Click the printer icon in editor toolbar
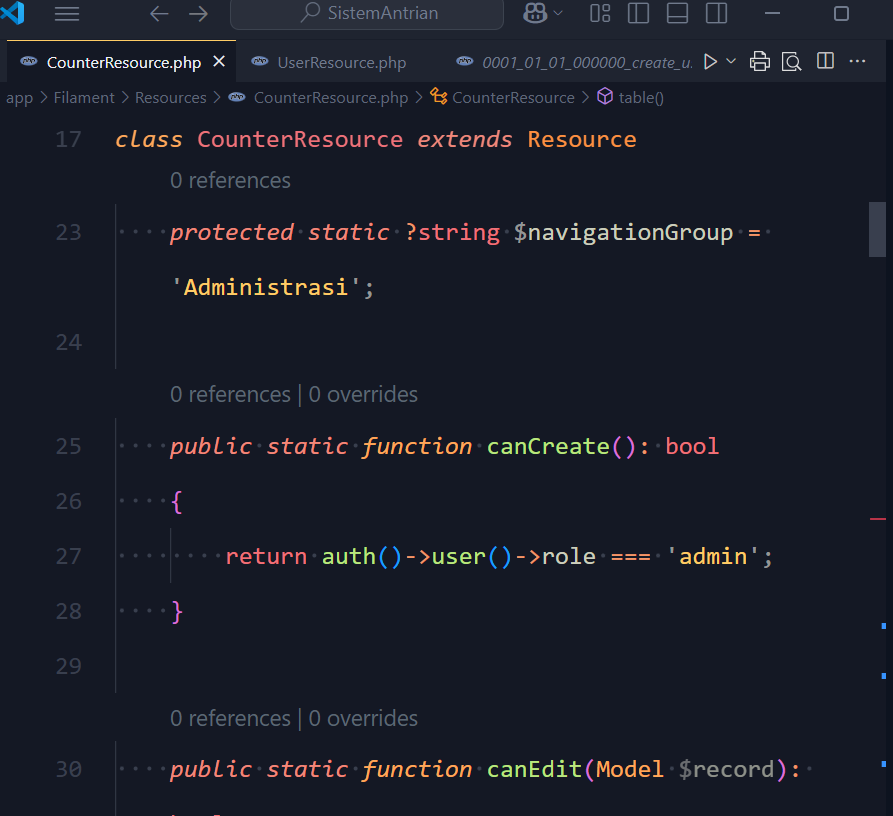893x816 pixels. 760,62
